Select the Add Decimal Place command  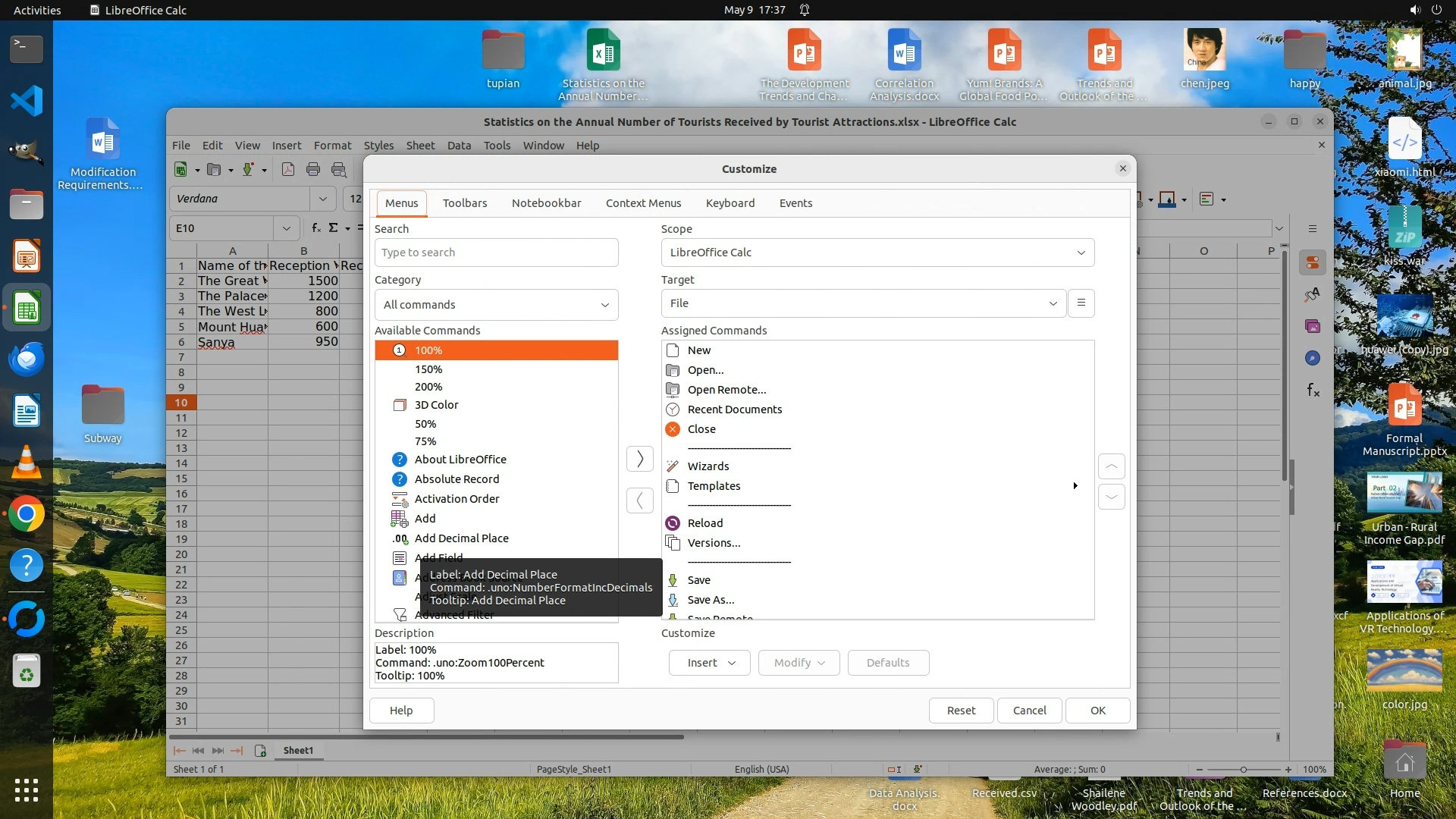(461, 538)
